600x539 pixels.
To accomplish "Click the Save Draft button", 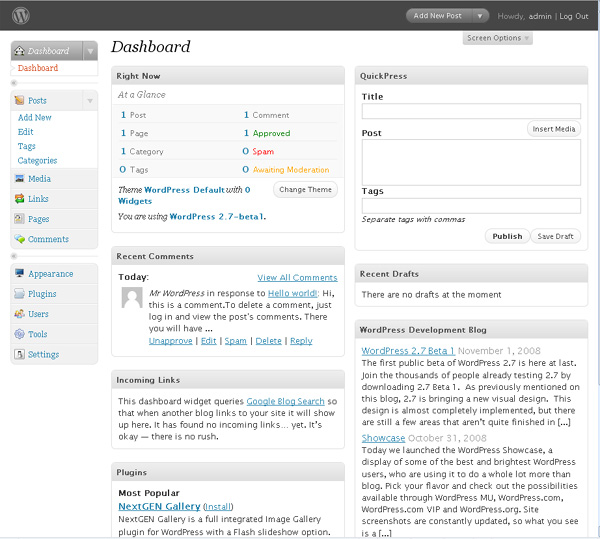I will [555, 236].
